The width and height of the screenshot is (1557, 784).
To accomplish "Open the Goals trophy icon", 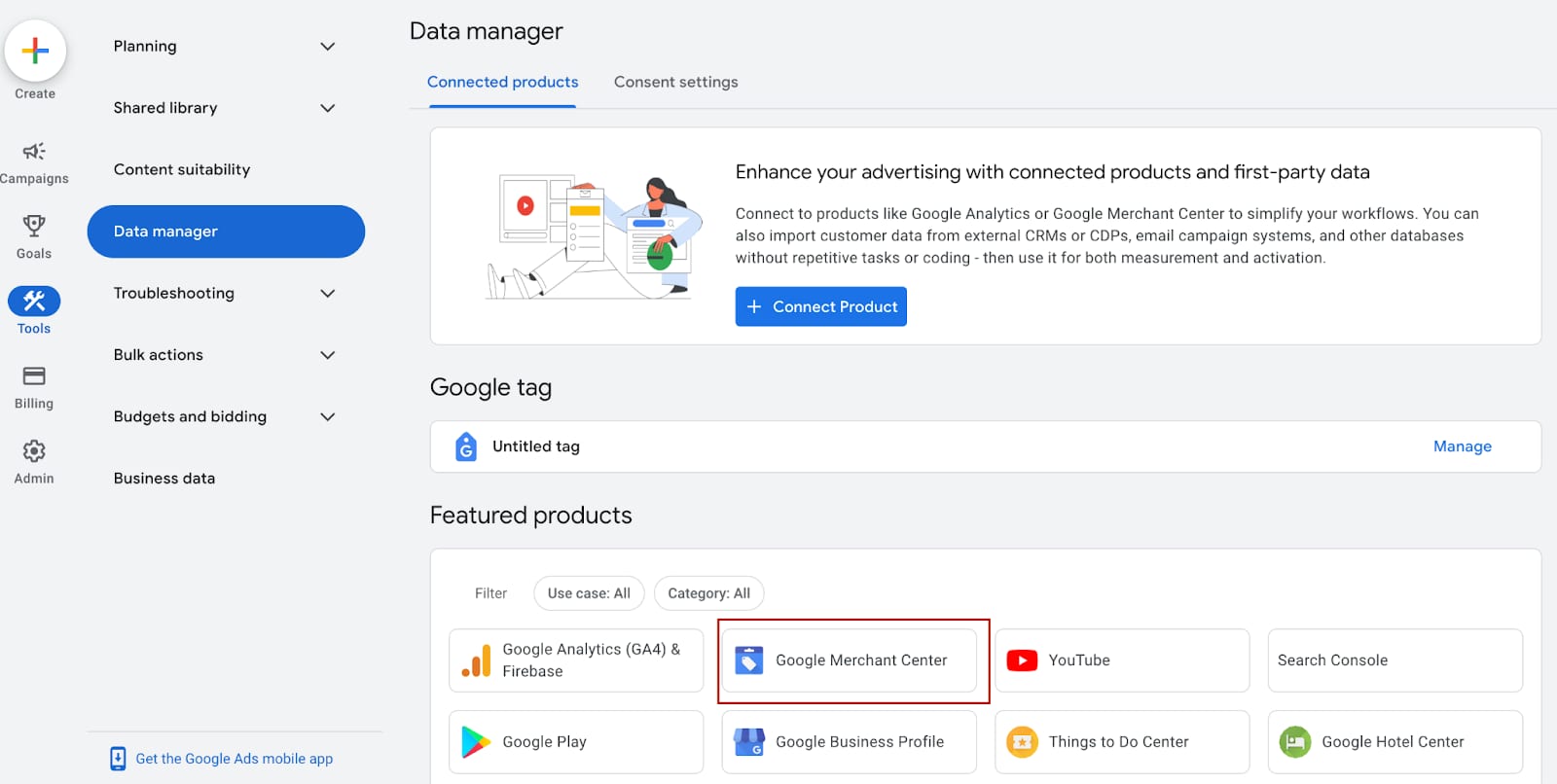I will pyautogui.click(x=34, y=226).
